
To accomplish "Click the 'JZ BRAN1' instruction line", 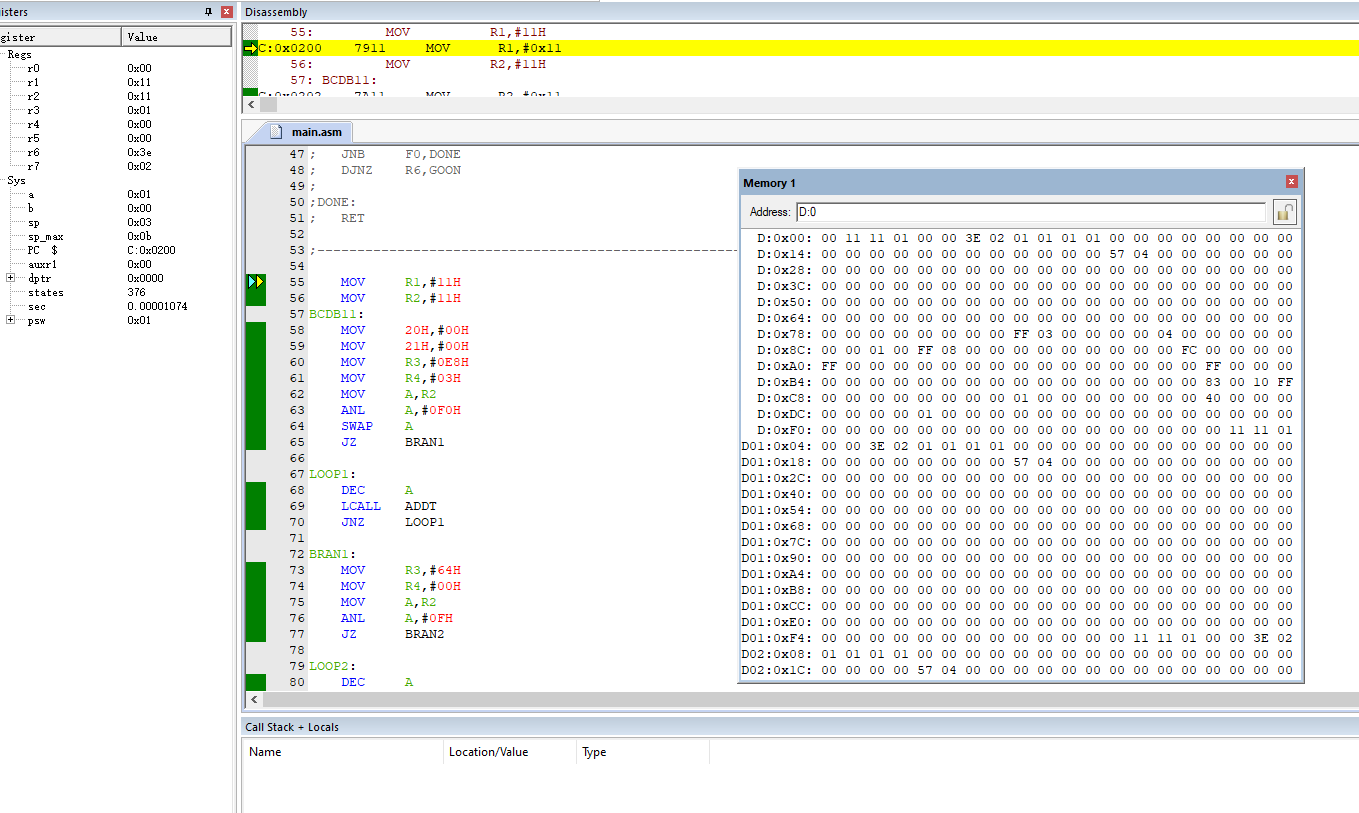I will click(x=392, y=442).
